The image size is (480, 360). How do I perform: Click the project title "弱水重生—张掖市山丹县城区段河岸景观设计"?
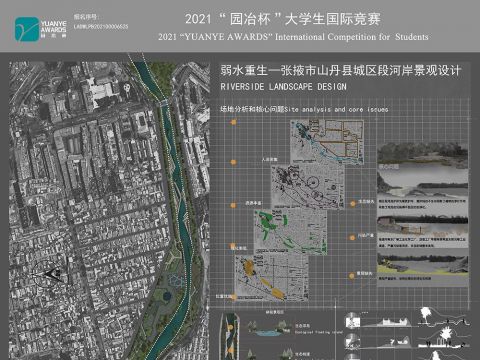coord(341,71)
